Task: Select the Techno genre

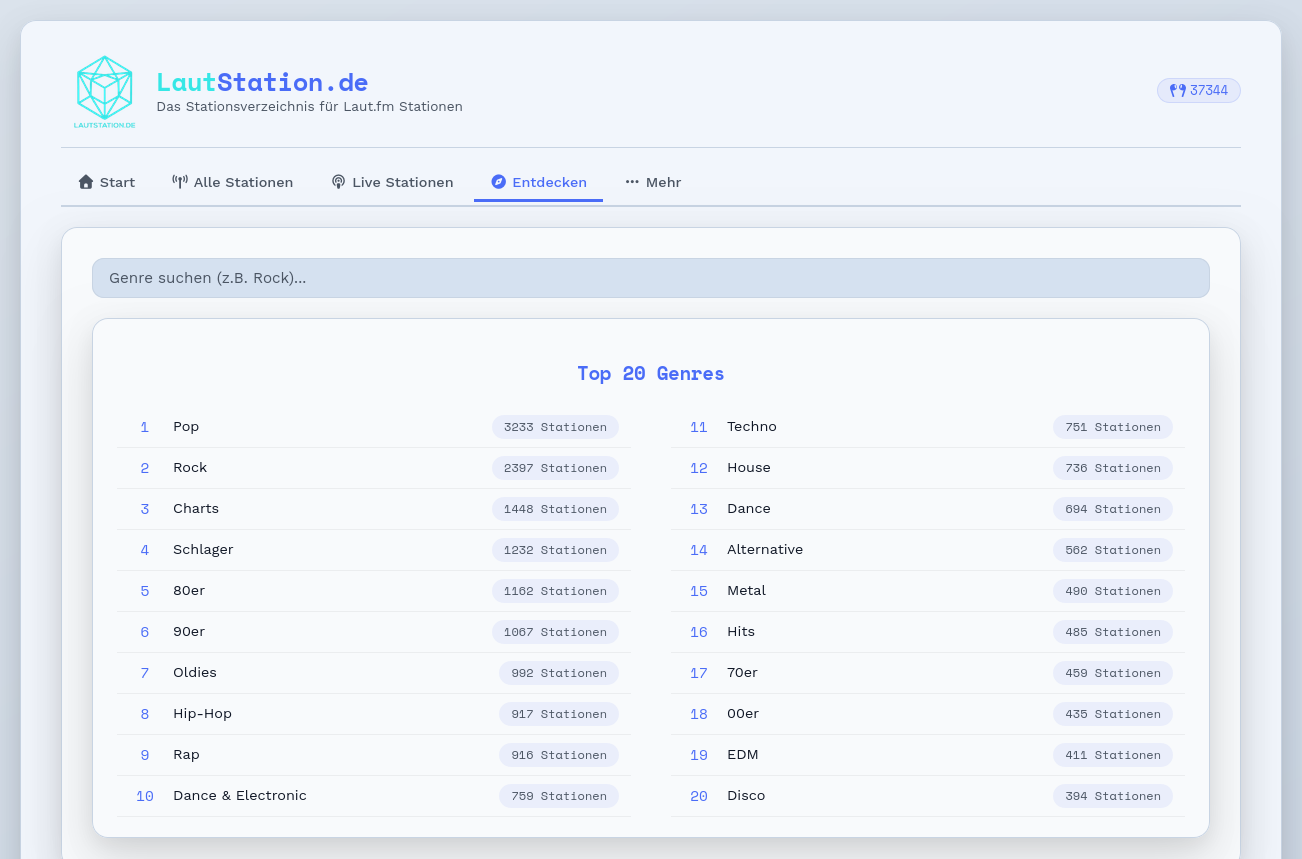Action: pos(928,427)
